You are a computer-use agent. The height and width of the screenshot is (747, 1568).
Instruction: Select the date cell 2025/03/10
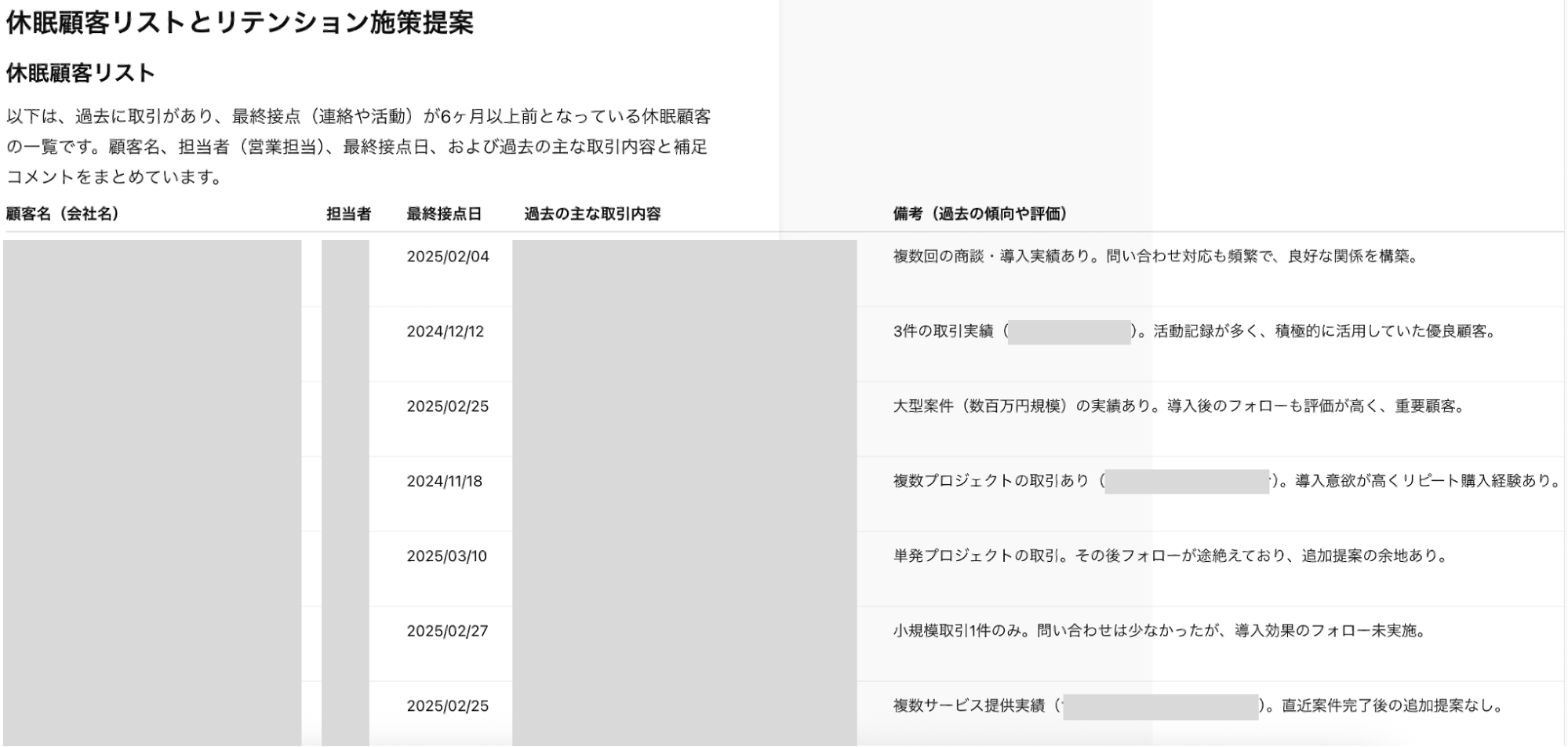446,556
